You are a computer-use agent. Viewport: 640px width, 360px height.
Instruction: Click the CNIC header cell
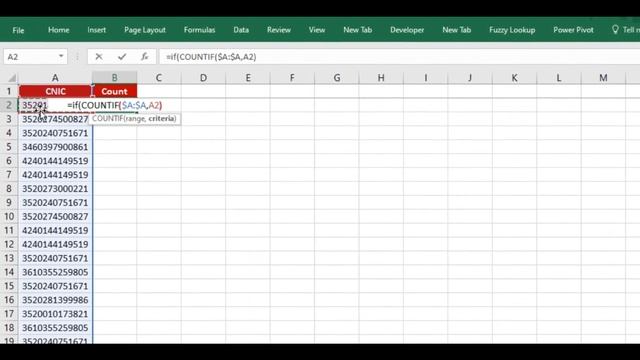(55, 91)
